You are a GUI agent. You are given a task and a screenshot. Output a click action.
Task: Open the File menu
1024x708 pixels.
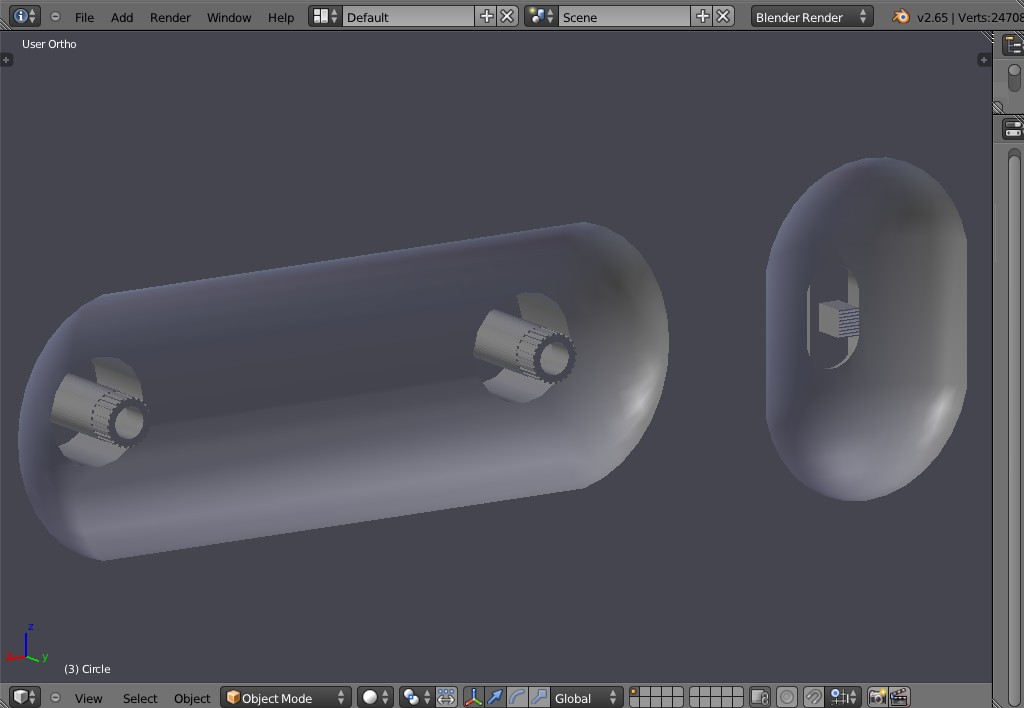[84, 16]
